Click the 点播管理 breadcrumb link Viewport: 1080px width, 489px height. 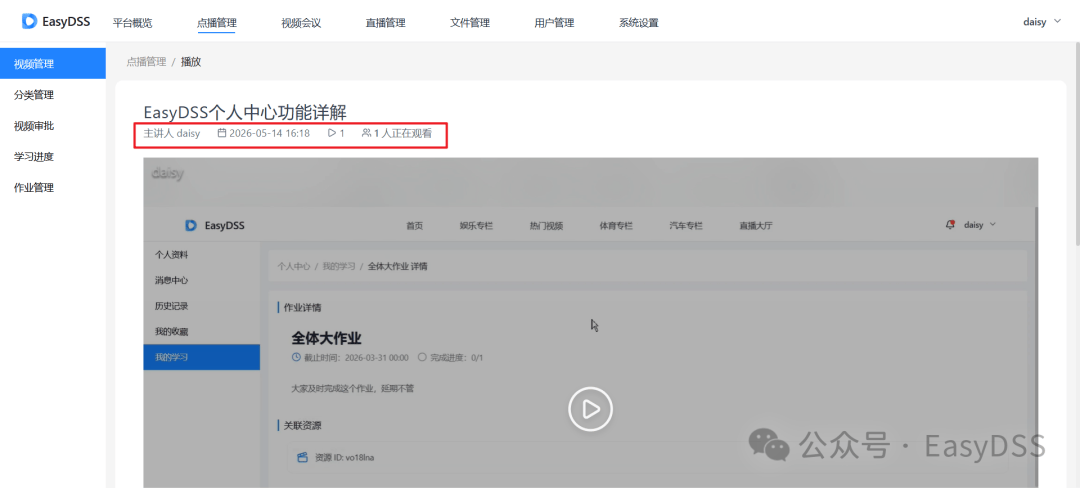coord(146,62)
